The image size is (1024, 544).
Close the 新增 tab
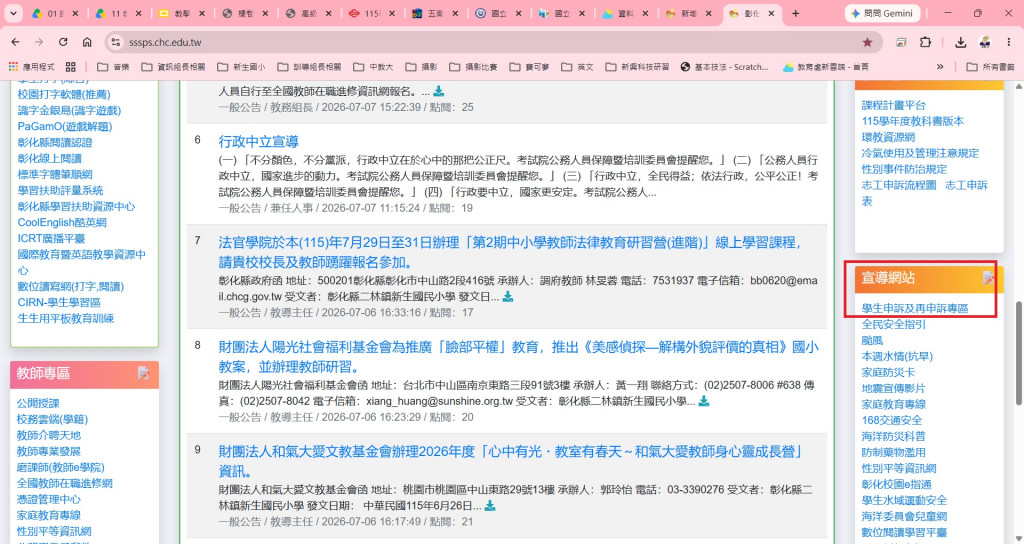coord(709,14)
